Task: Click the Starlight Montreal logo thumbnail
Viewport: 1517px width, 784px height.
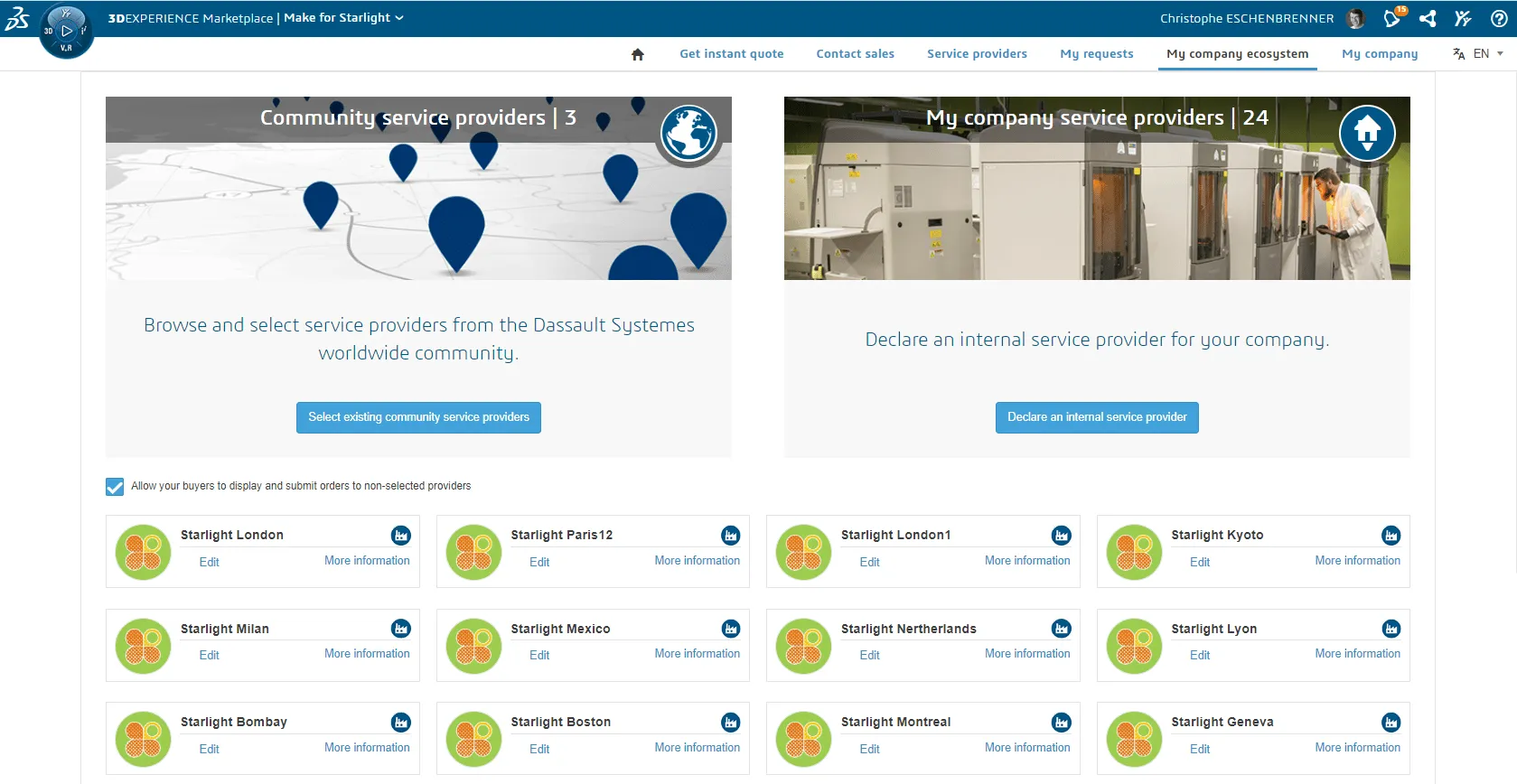Action: [x=804, y=739]
